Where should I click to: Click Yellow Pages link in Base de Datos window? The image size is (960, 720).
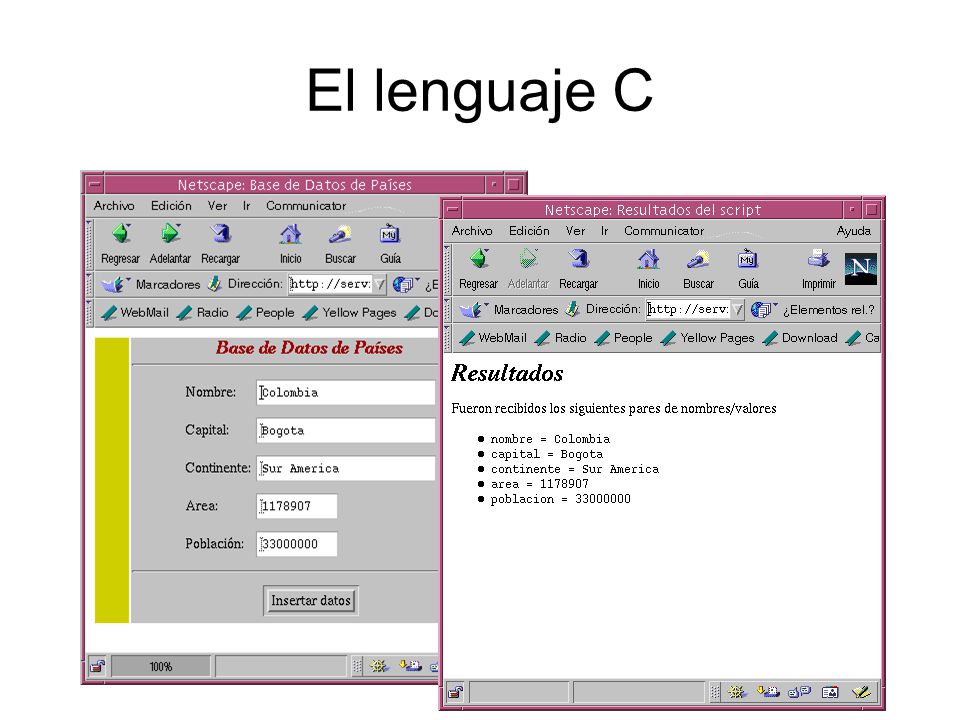[x=350, y=313]
